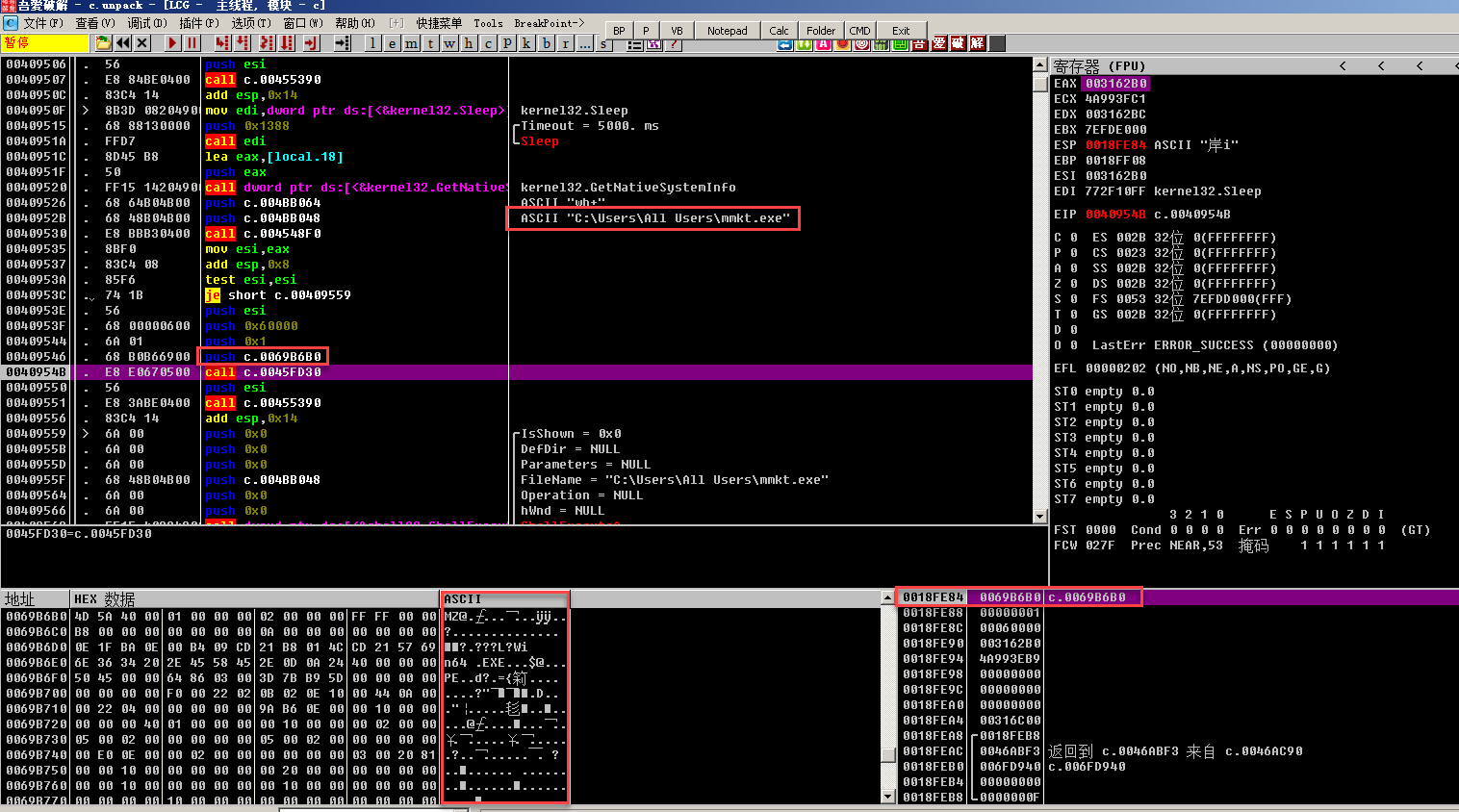Click the ASCII column header in the dump
The image size is (1459, 812).
coord(504,599)
